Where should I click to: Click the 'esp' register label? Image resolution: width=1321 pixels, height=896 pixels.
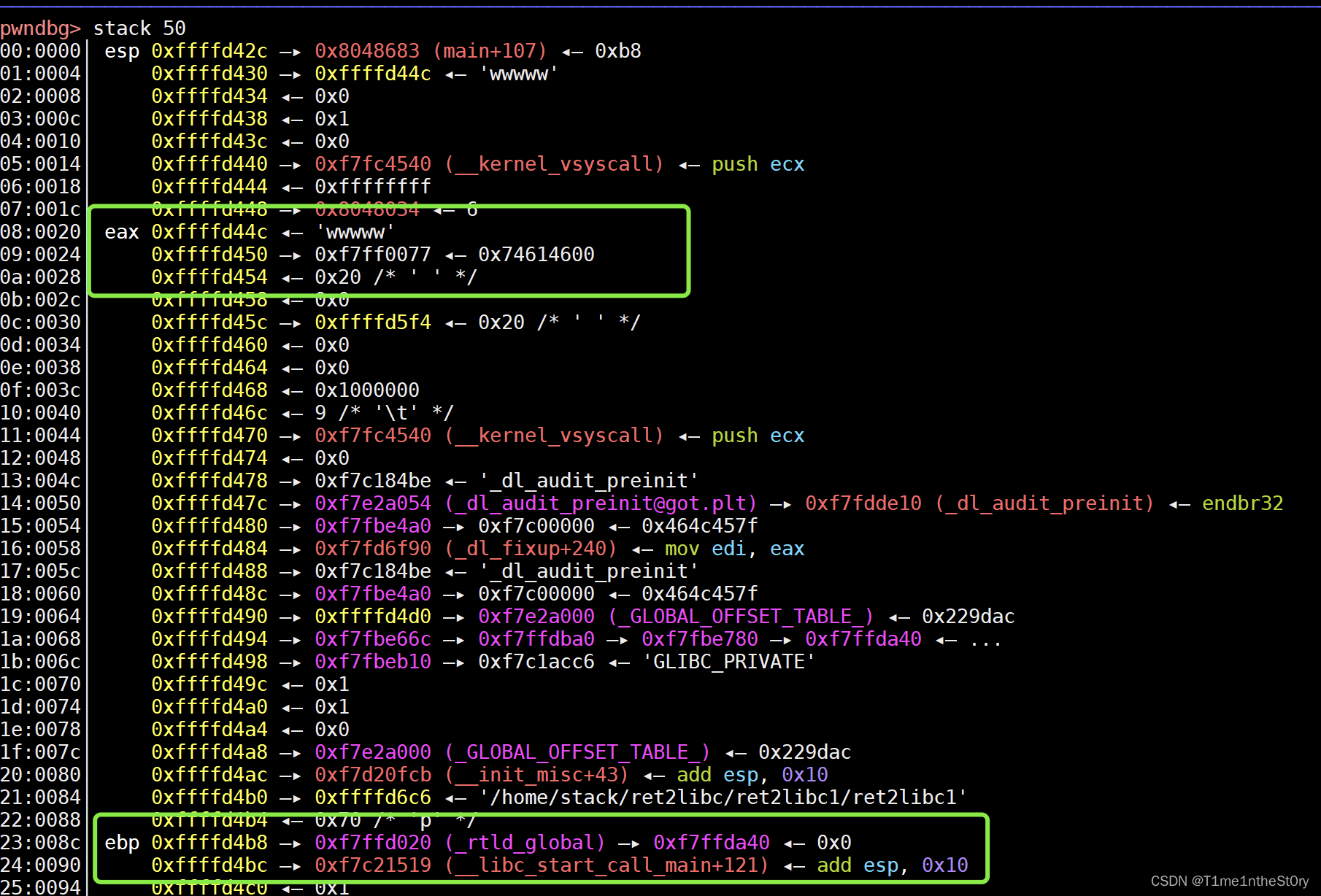(122, 51)
